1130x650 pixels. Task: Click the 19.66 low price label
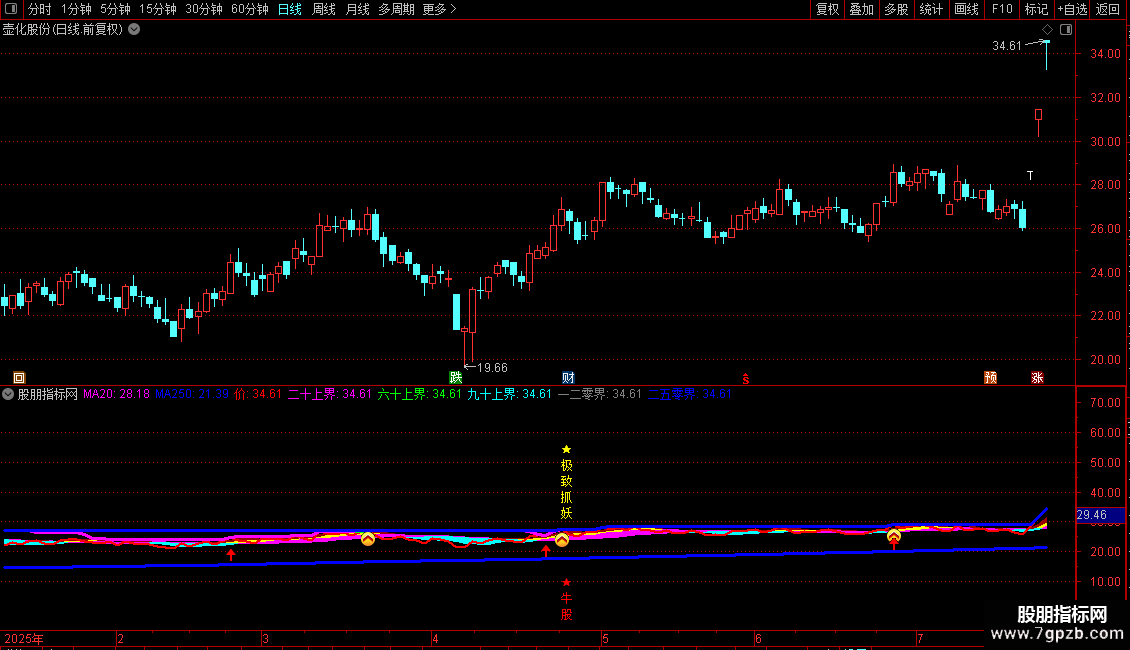click(492, 368)
